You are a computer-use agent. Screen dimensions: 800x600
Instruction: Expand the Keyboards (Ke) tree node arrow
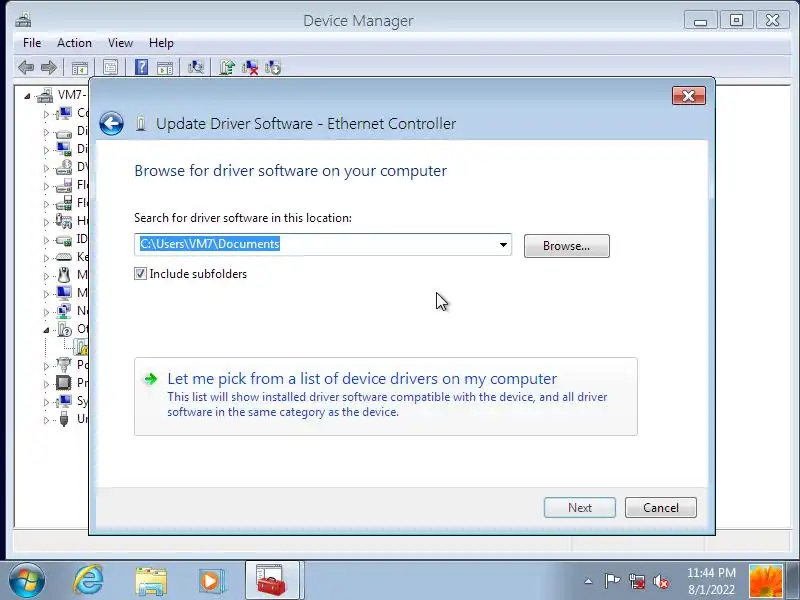pyautogui.click(x=46, y=258)
